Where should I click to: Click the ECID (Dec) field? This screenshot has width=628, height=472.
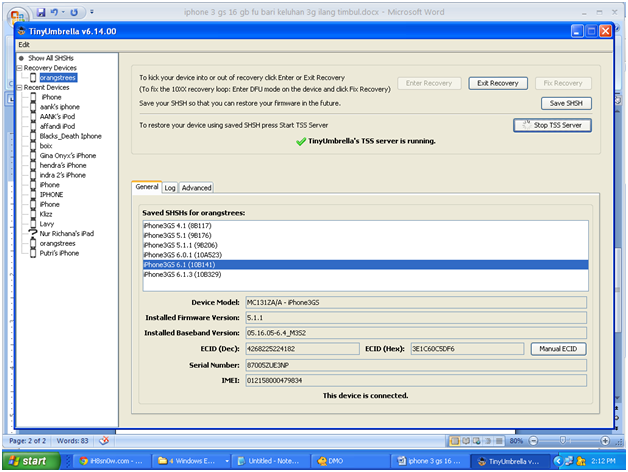[x=302, y=349]
